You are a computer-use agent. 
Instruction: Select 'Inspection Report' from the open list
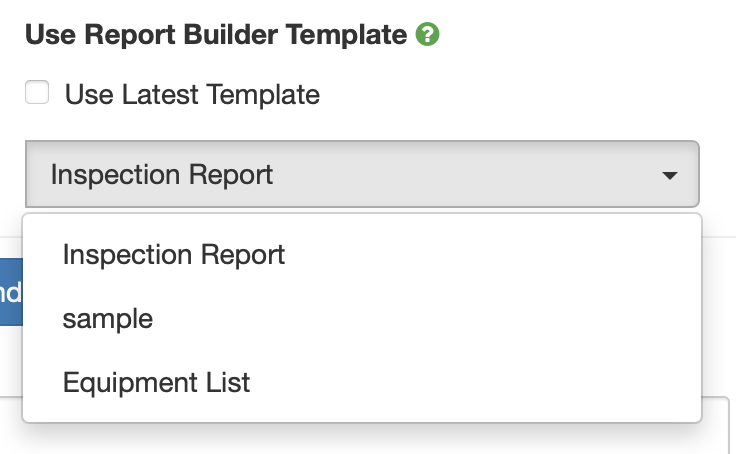tap(174, 254)
